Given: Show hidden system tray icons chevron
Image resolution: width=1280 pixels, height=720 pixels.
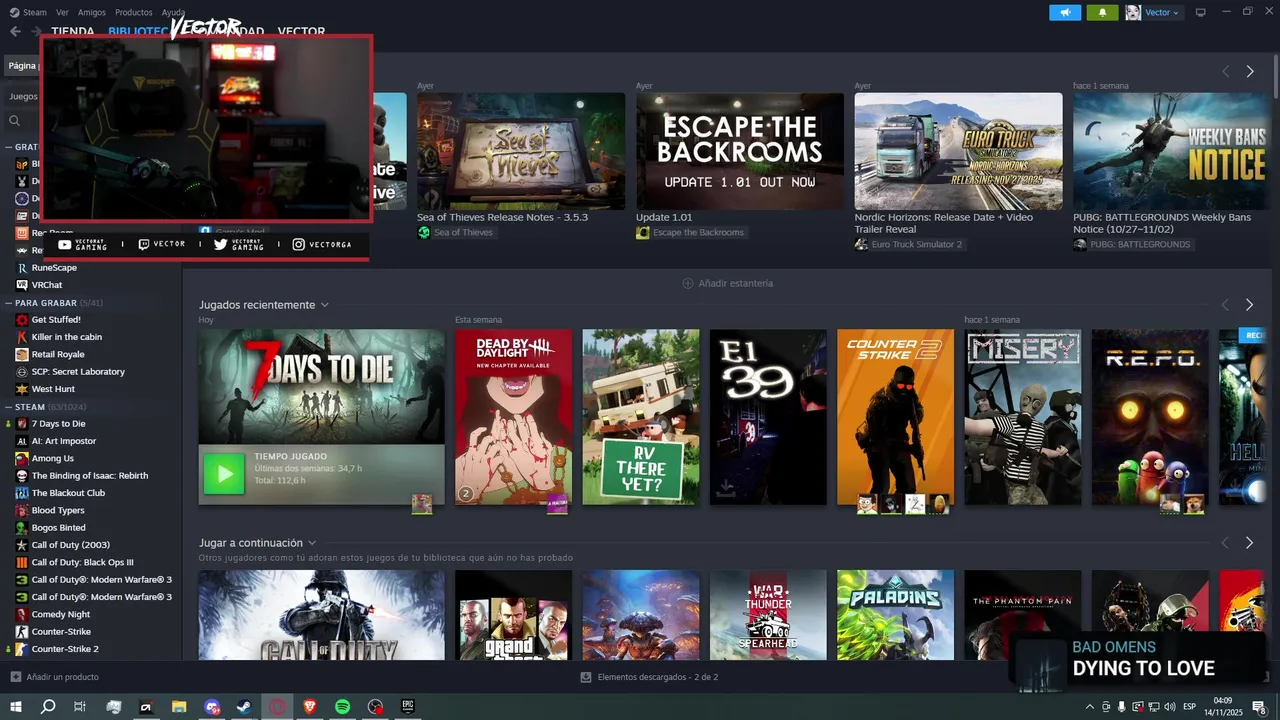Looking at the screenshot, I should point(1090,707).
